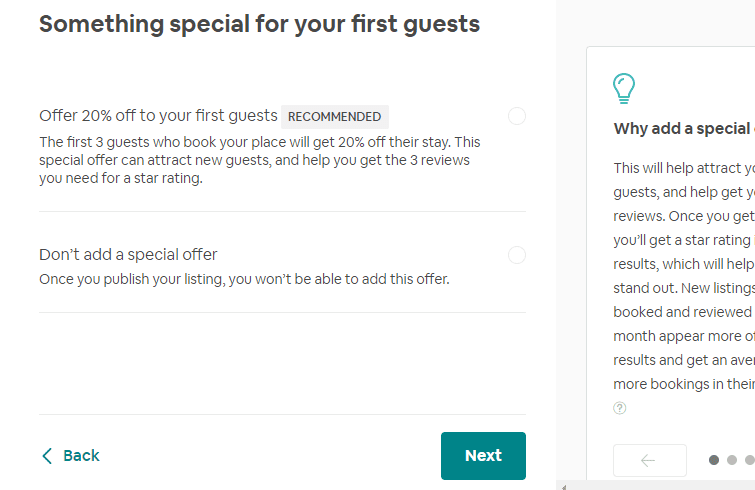Click the 'Offer 20% off to your first guests' label
755x490 pixels.
(x=158, y=116)
